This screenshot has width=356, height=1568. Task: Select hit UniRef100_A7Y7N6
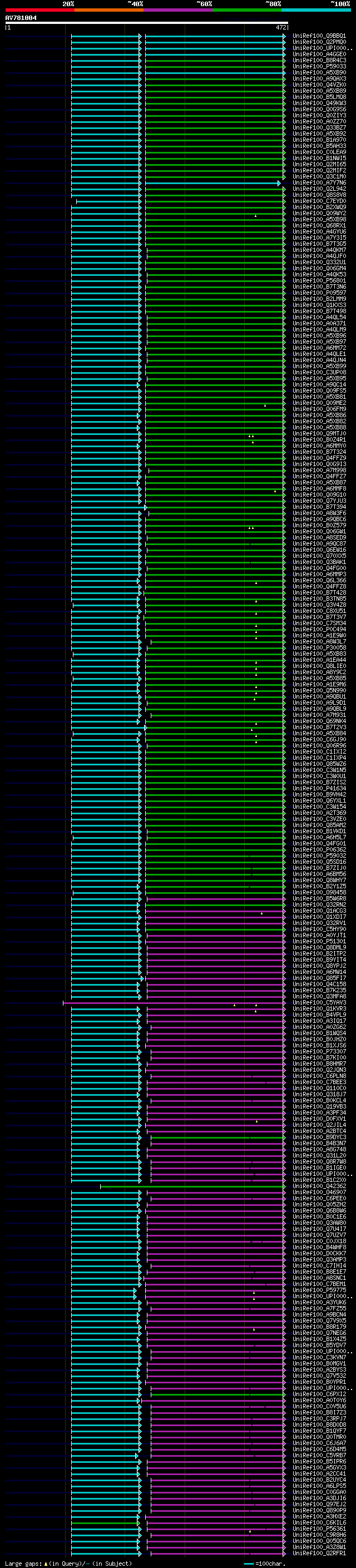319,182
